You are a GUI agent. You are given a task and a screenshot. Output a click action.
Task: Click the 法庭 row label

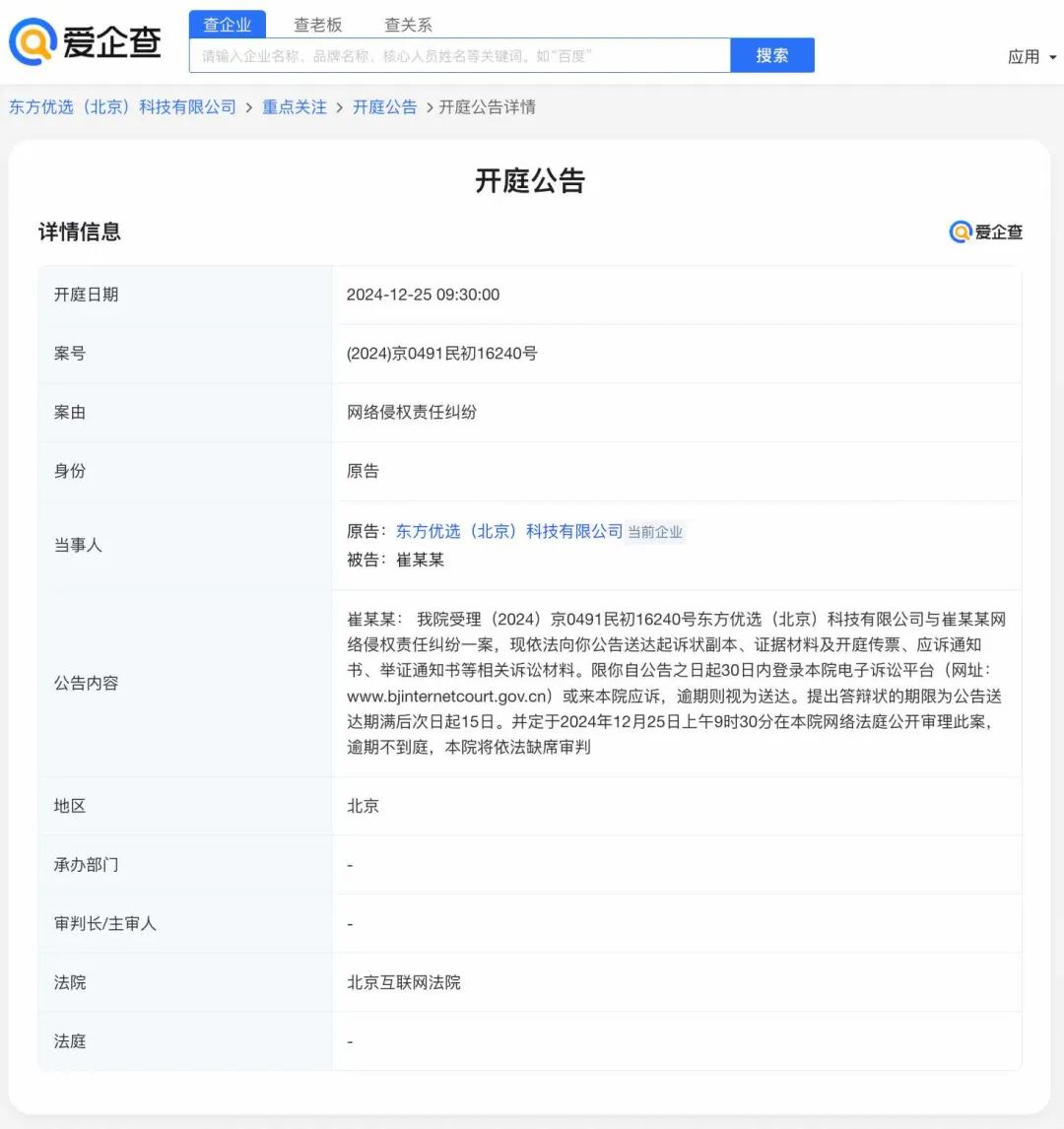(70, 1042)
